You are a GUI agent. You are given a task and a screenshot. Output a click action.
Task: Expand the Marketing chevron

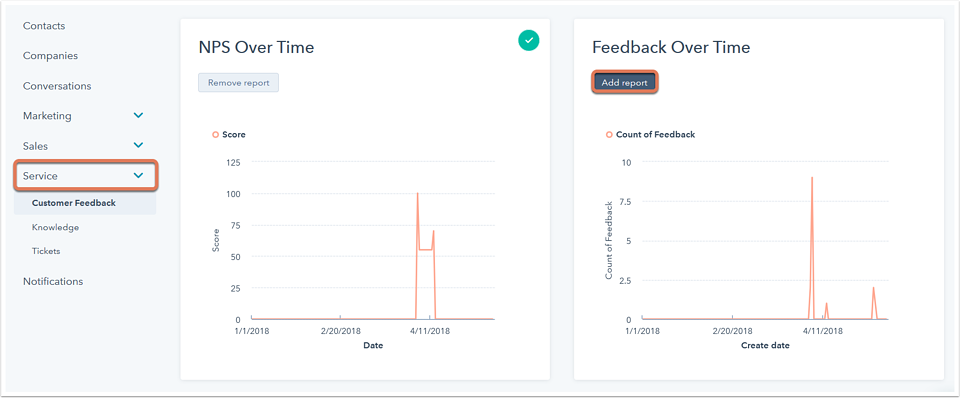pos(139,115)
